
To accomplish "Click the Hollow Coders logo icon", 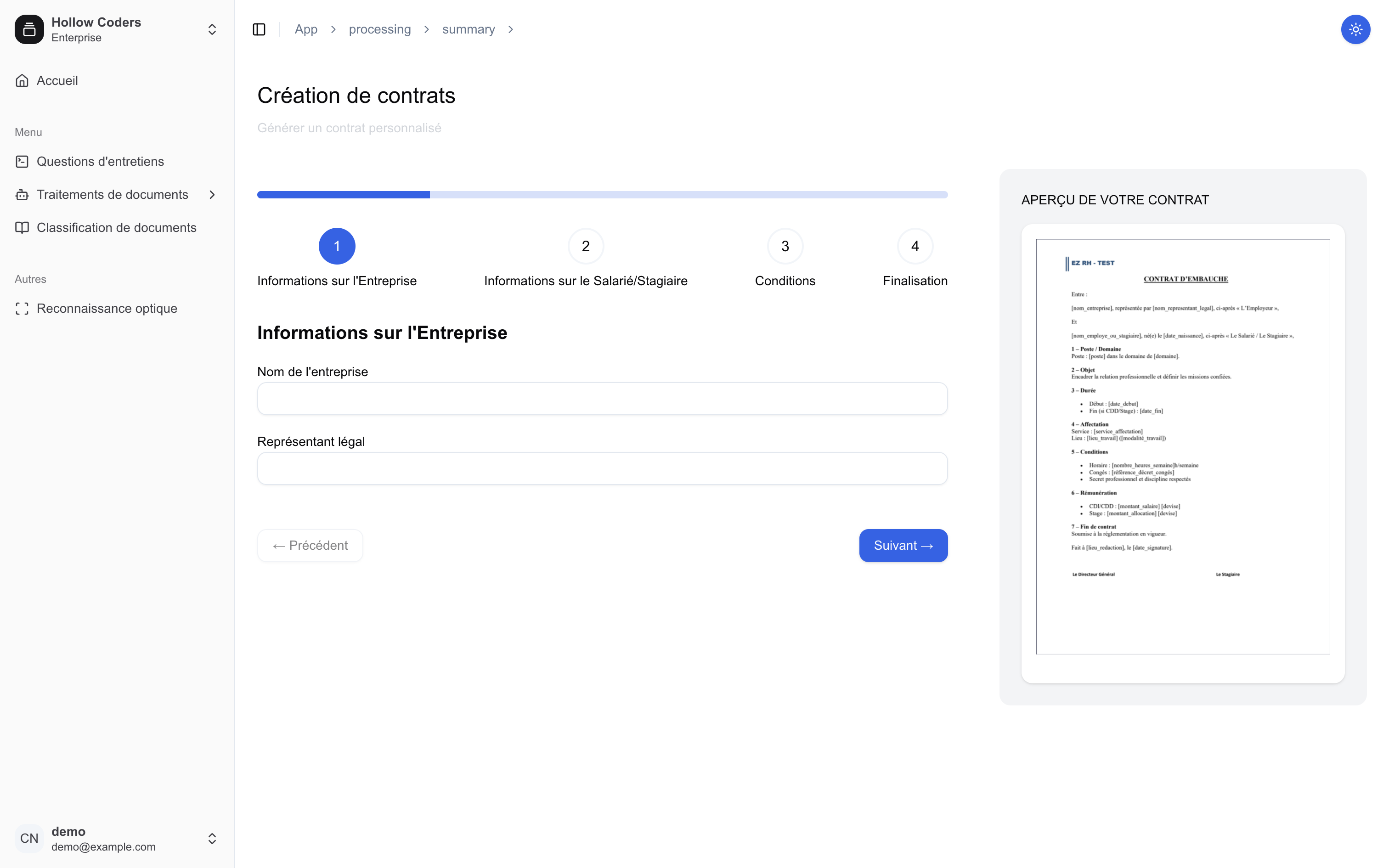I will click(x=29, y=29).
